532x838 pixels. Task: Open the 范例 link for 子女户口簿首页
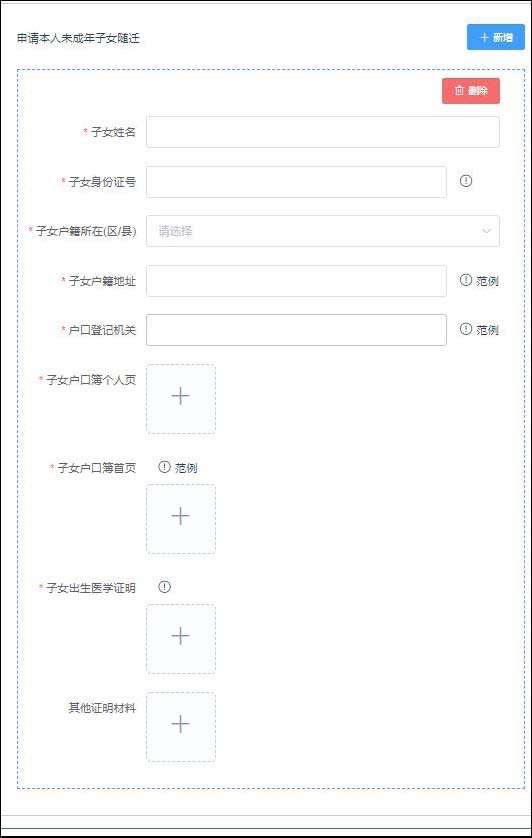coord(186,468)
